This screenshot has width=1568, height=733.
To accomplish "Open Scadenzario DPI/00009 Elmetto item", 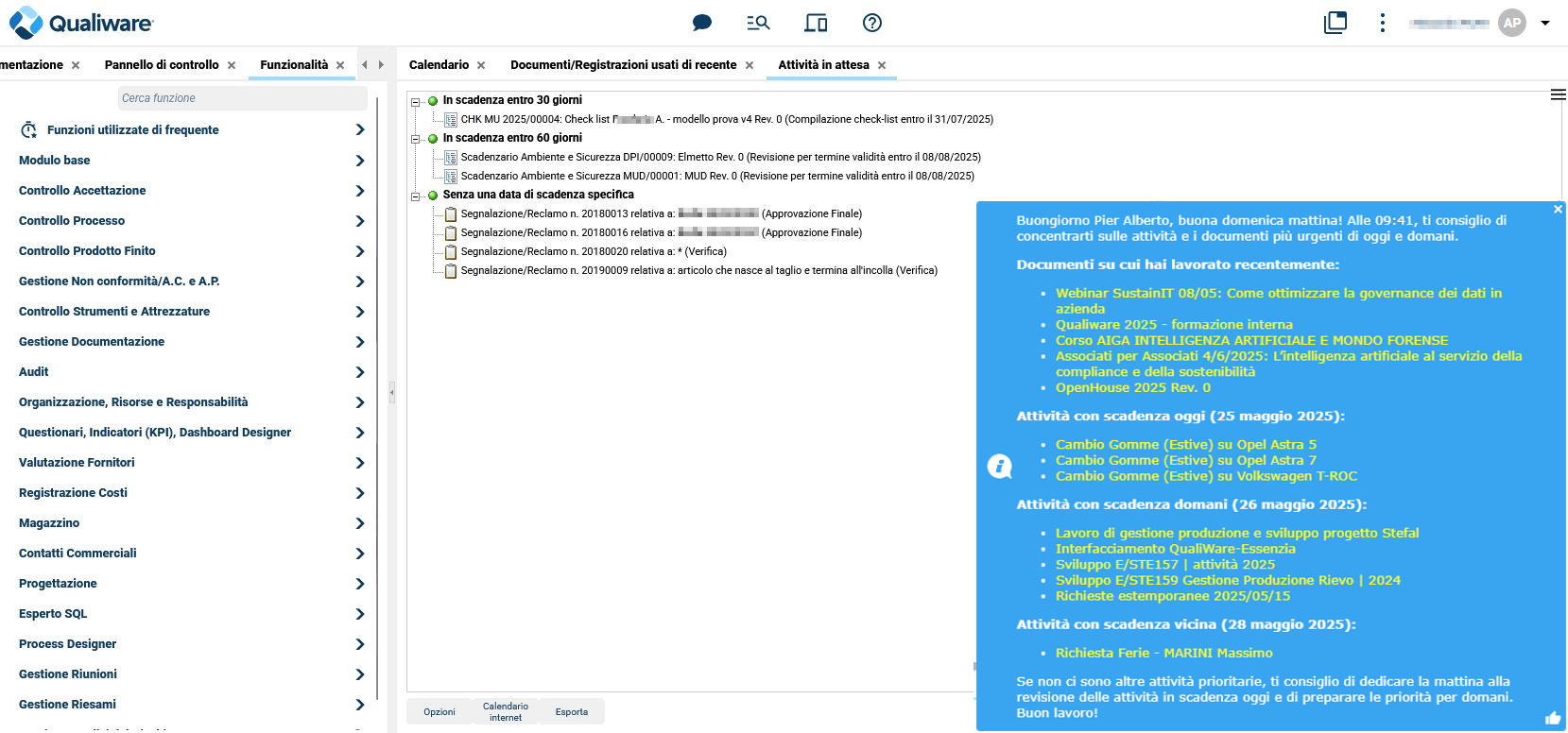I will pyautogui.click(x=720, y=157).
